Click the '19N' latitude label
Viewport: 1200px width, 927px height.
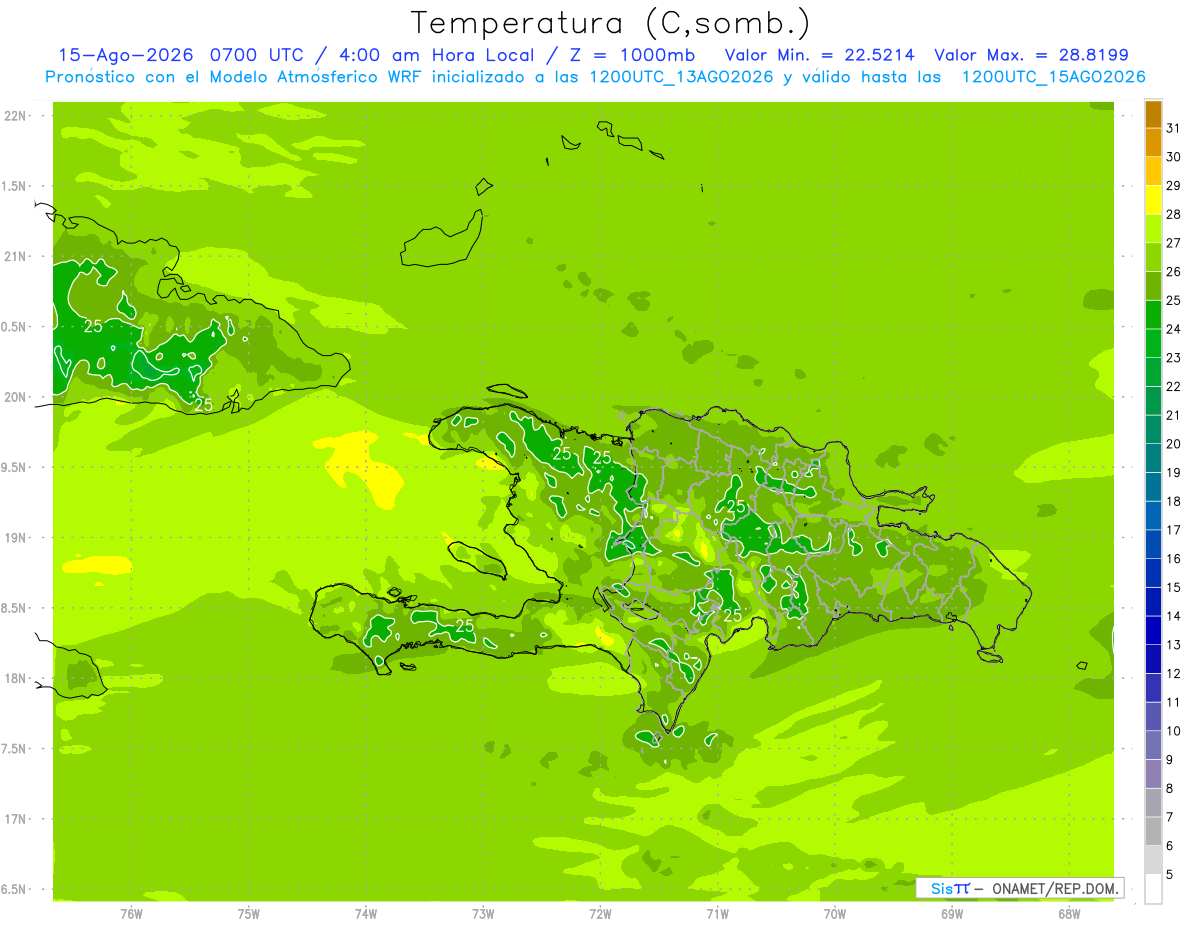[x=16, y=538]
